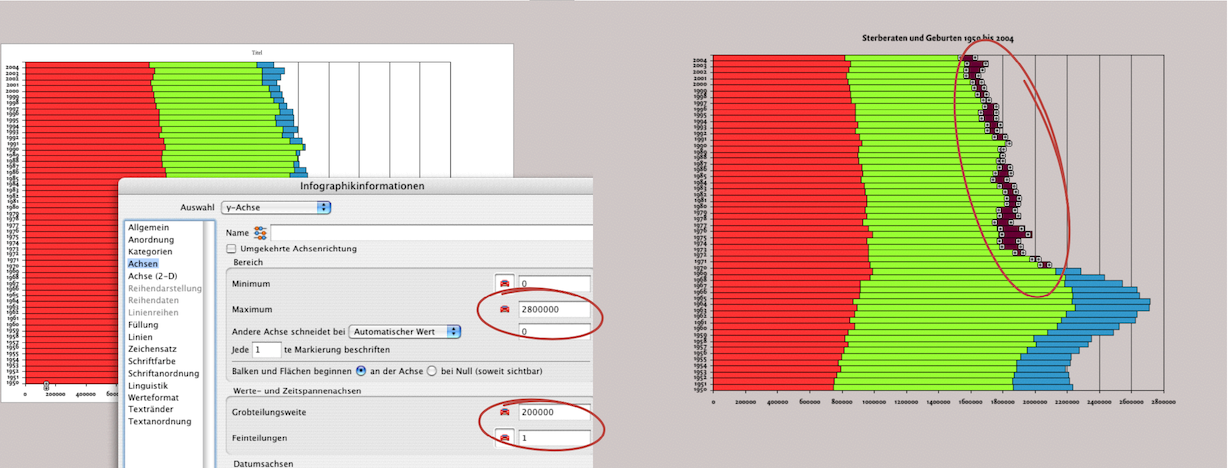Click the Grobteilungsweite field showing 200000
This screenshot has height=468, width=1228.
554,412
